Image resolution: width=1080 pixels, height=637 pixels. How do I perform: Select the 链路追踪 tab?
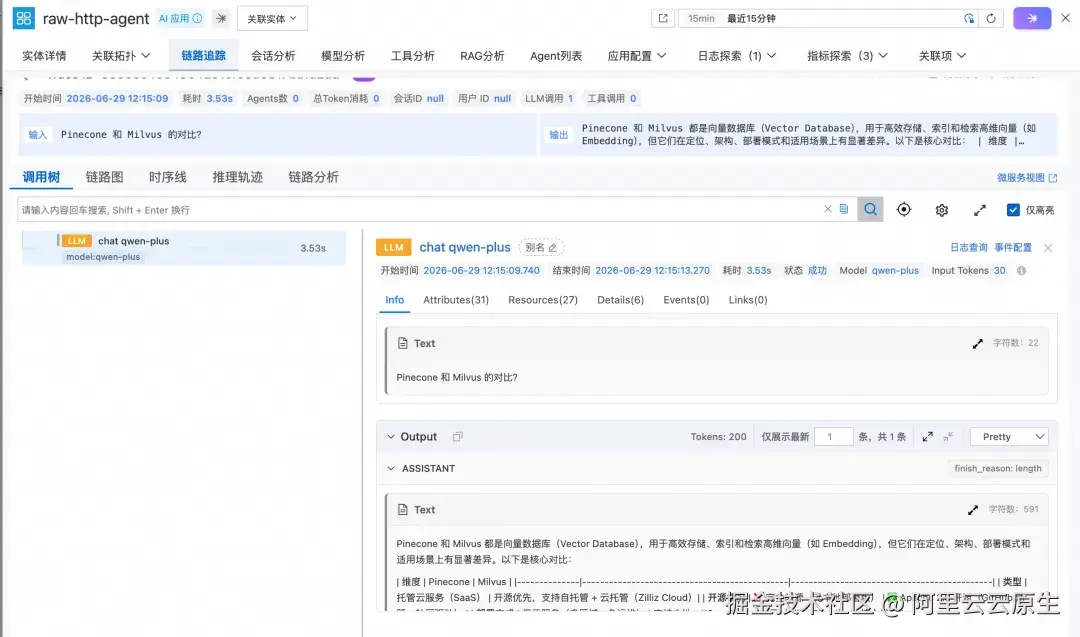203,56
